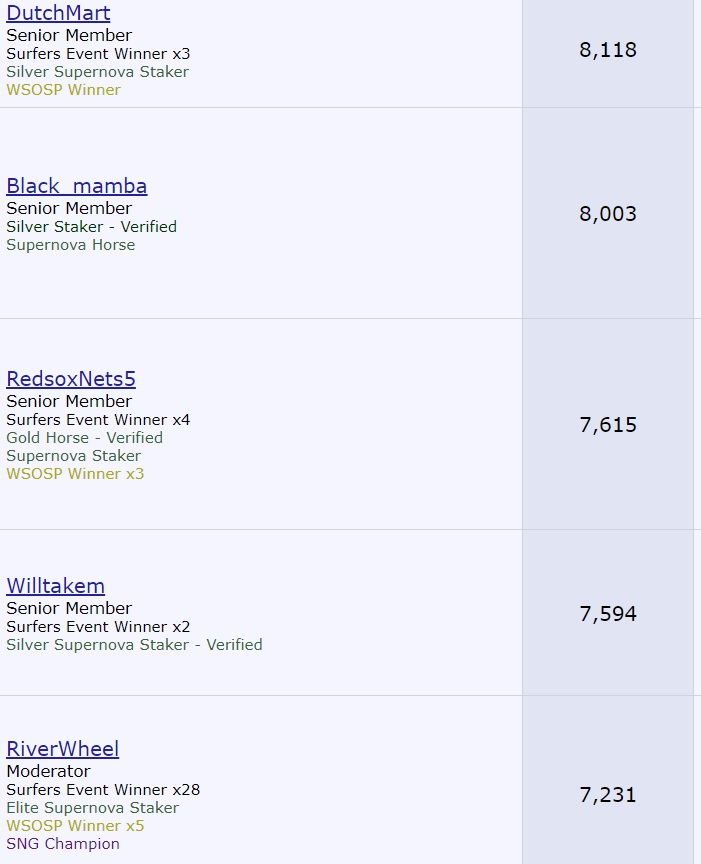The image size is (701, 864).
Task: Click DutchMart's WSOSP Winner badge text
Action: click(63, 90)
